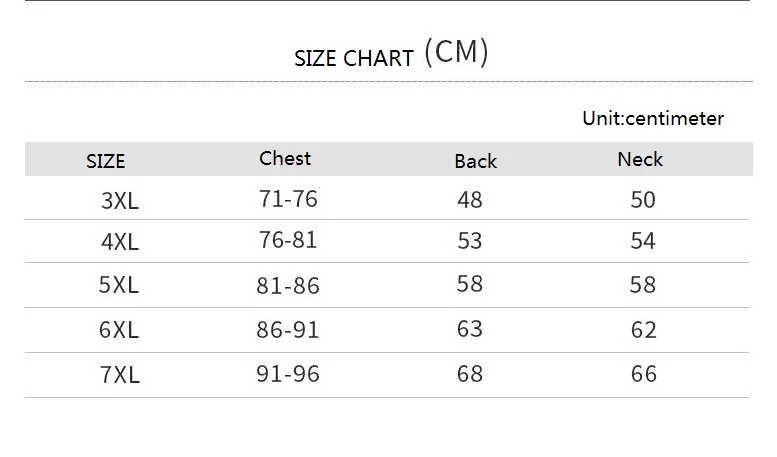Click the Back value 63 for 6XL

(470, 329)
